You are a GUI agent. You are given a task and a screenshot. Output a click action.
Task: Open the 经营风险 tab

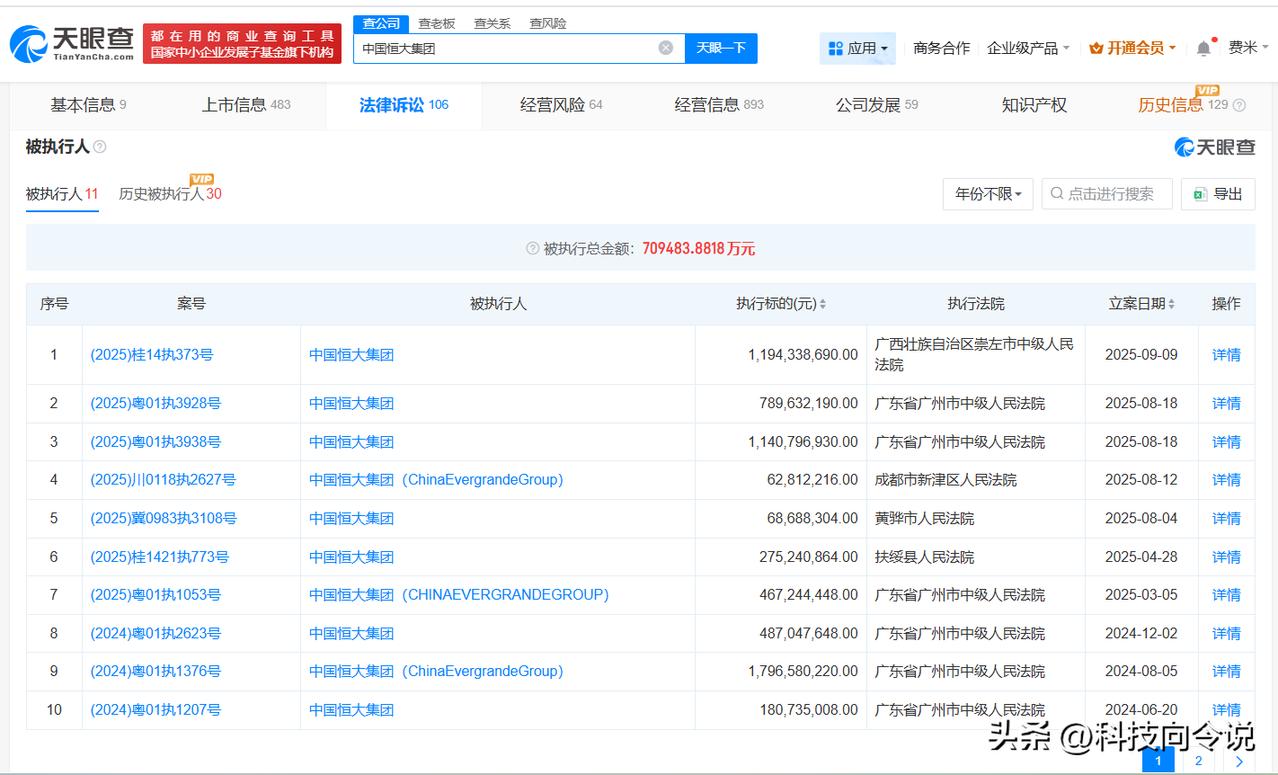click(x=561, y=105)
